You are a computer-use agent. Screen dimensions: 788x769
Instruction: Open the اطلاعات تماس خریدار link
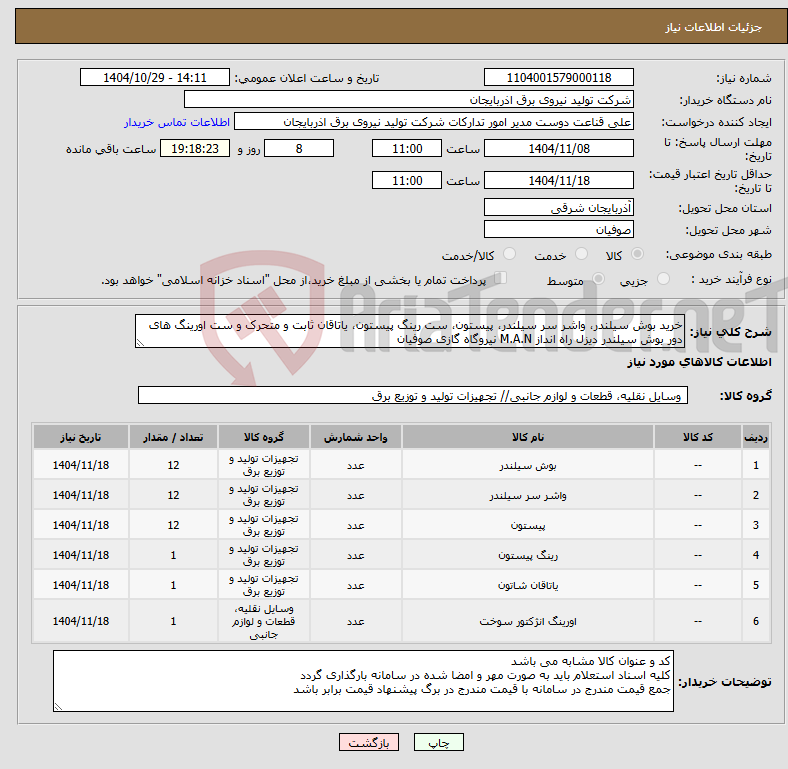[x=177, y=122]
